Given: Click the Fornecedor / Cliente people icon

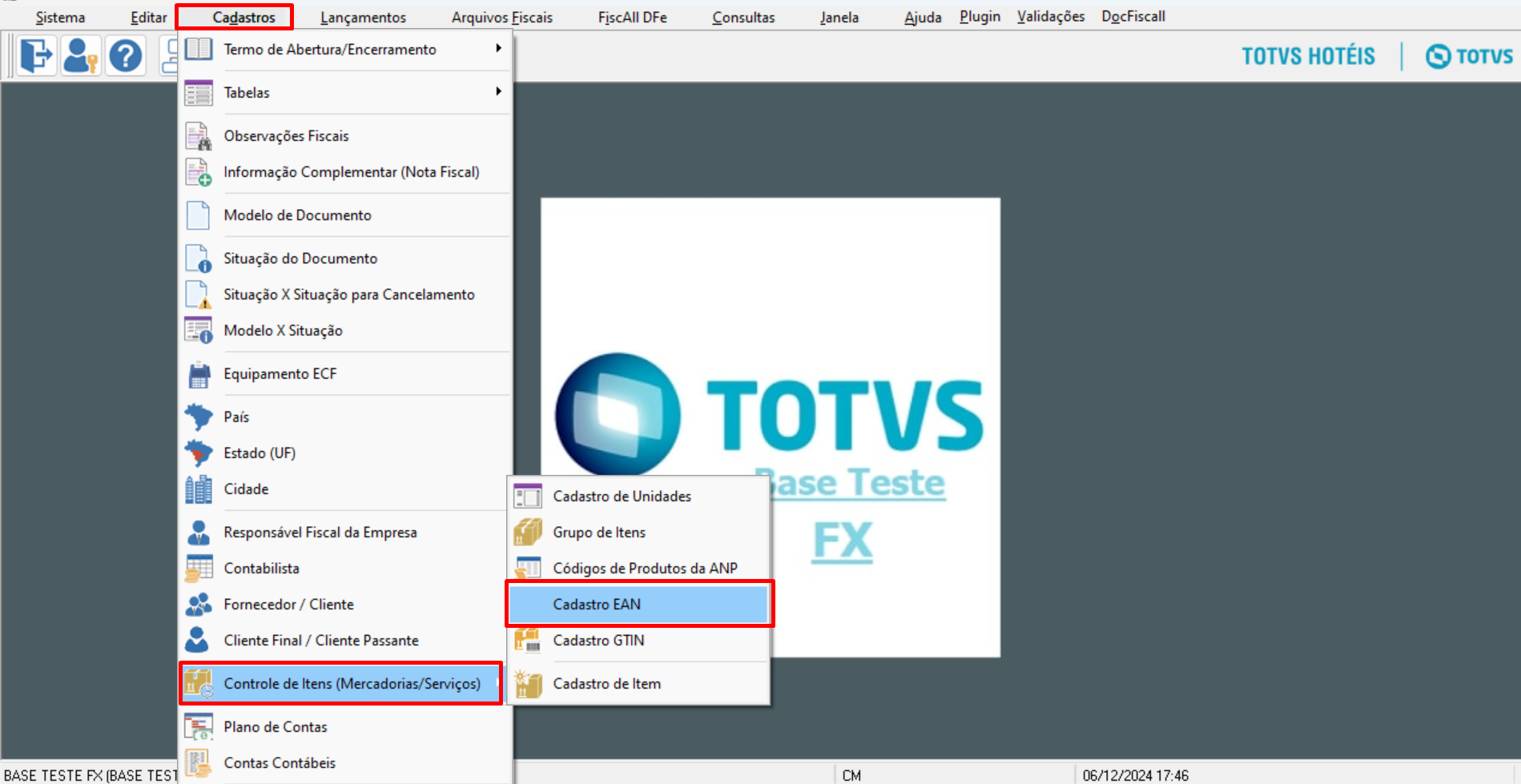Looking at the screenshot, I should 199,605.
